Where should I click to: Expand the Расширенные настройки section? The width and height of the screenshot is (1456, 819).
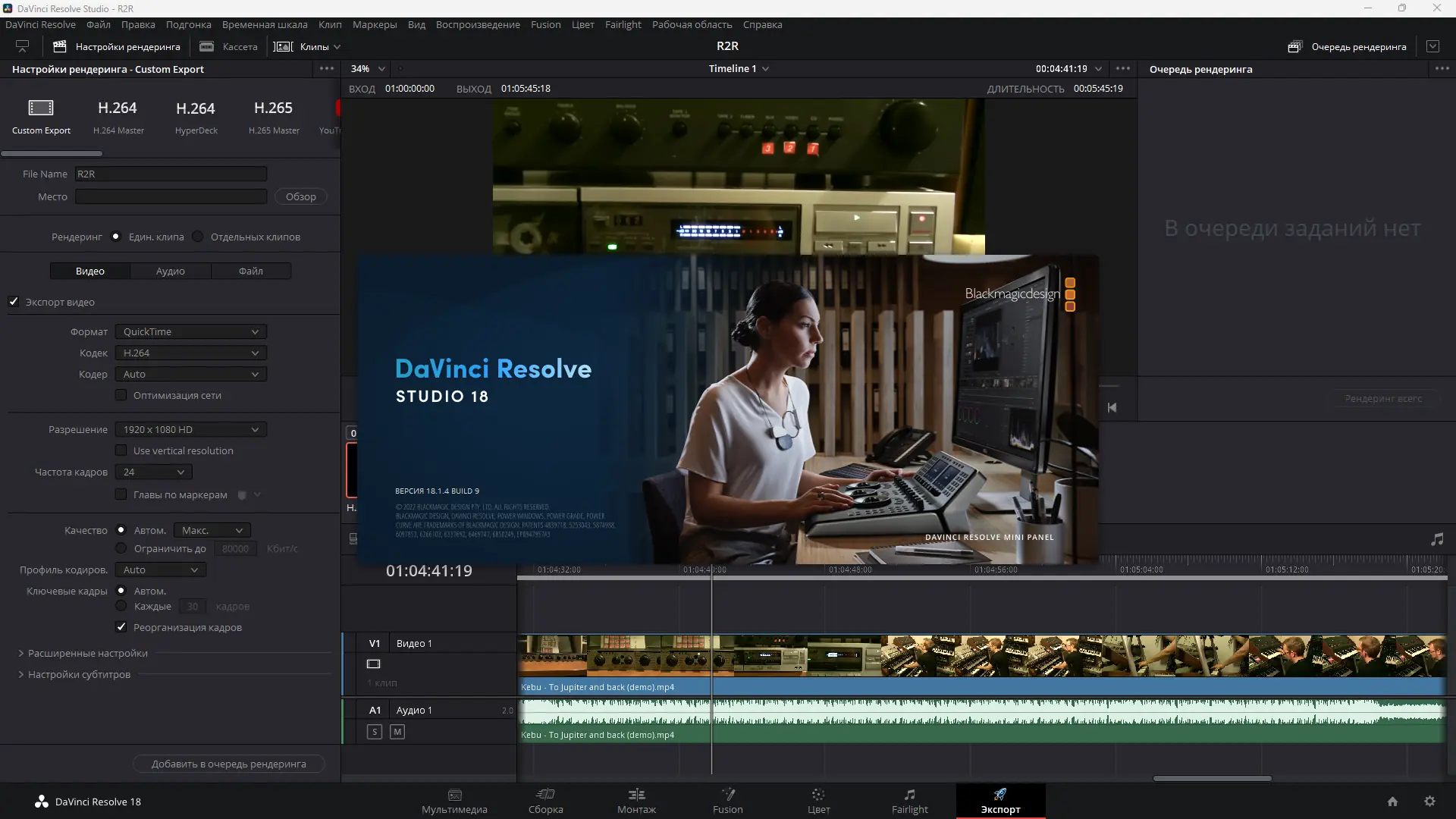click(86, 653)
